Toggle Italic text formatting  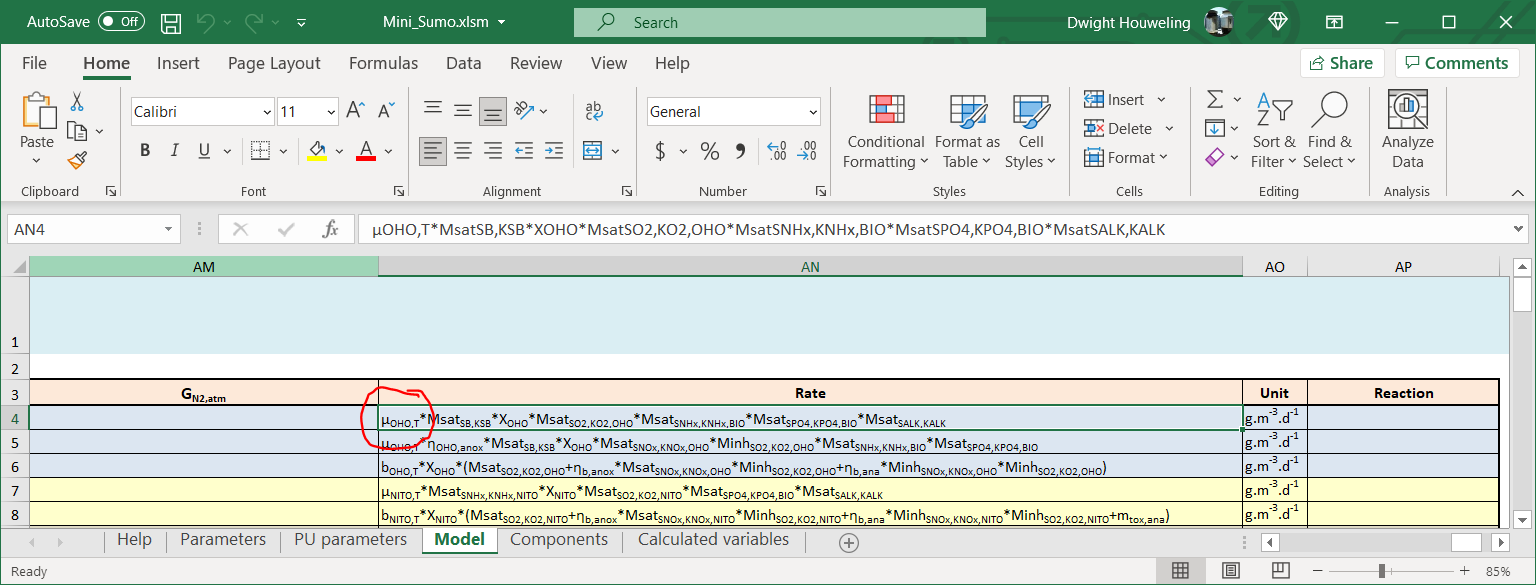tap(174, 151)
